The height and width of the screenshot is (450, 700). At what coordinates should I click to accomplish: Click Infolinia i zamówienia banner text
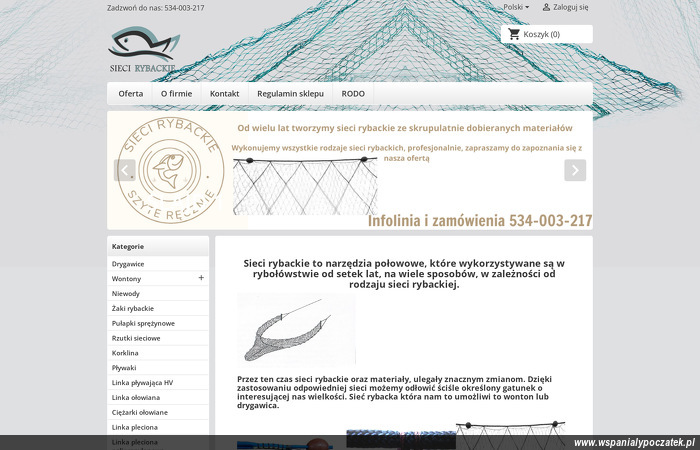click(480, 221)
